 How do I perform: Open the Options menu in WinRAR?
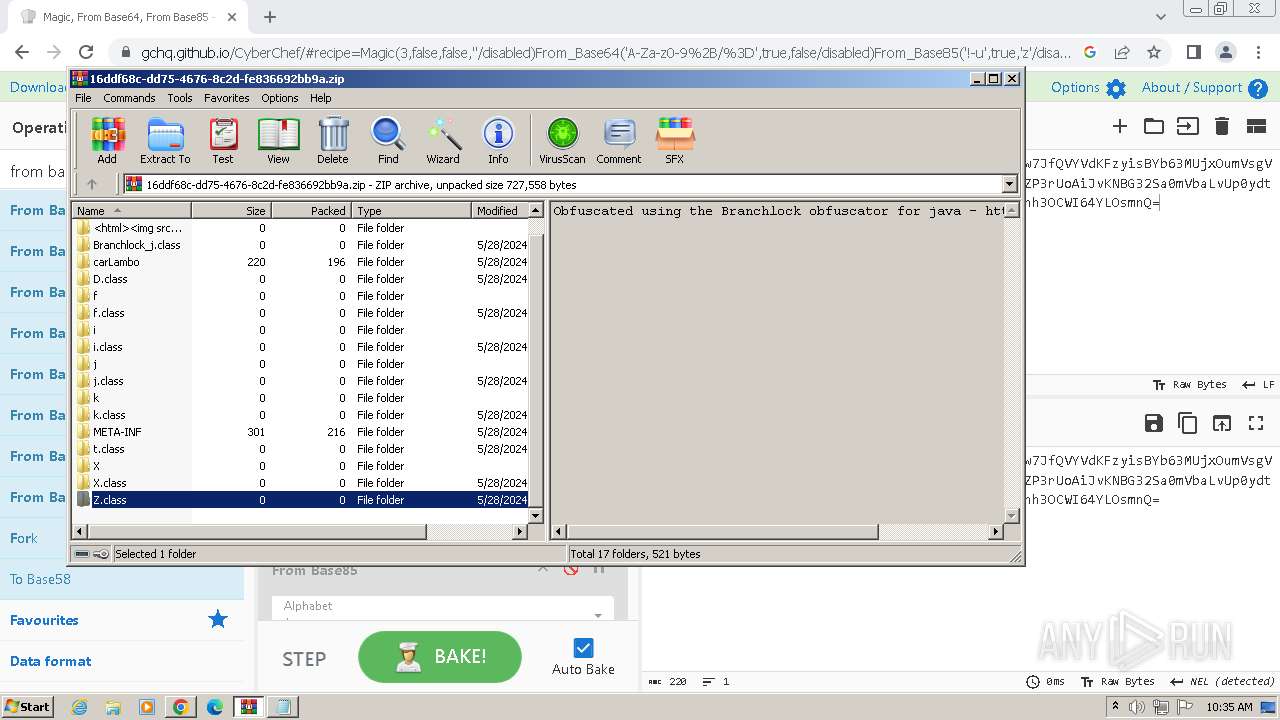point(280,98)
